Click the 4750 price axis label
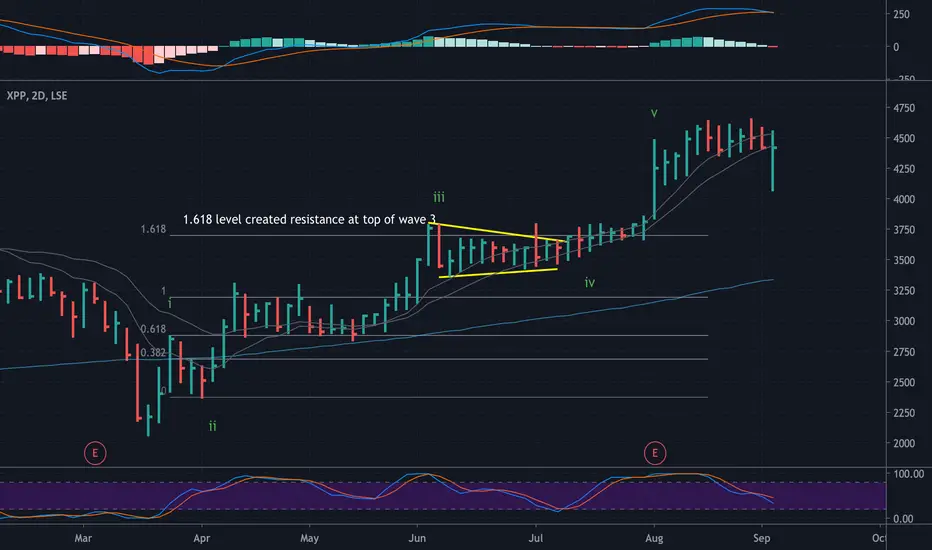Viewport: 932px width, 550px height. point(904,108)
